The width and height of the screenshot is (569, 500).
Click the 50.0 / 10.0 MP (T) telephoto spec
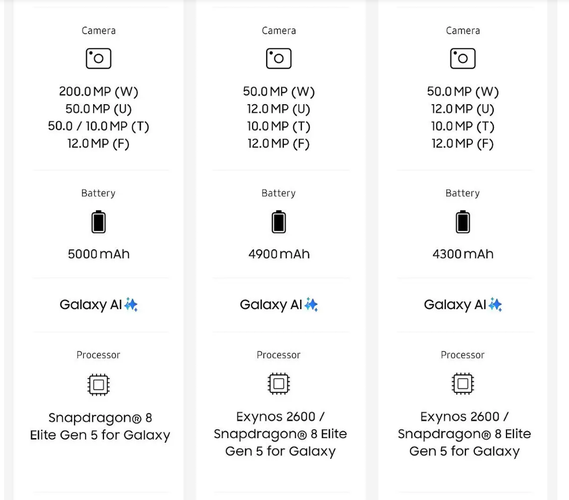(98, 126)
